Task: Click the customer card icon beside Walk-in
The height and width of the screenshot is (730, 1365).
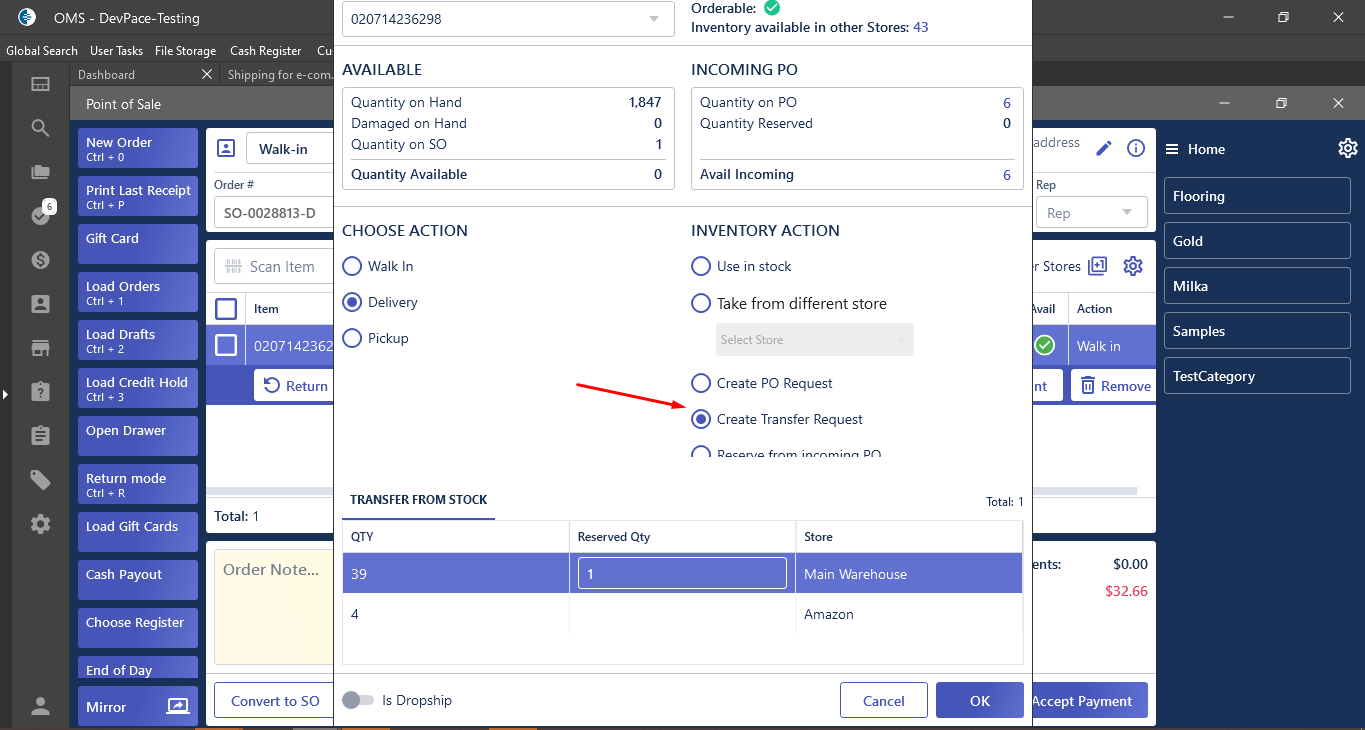Action: click(226, 148)
